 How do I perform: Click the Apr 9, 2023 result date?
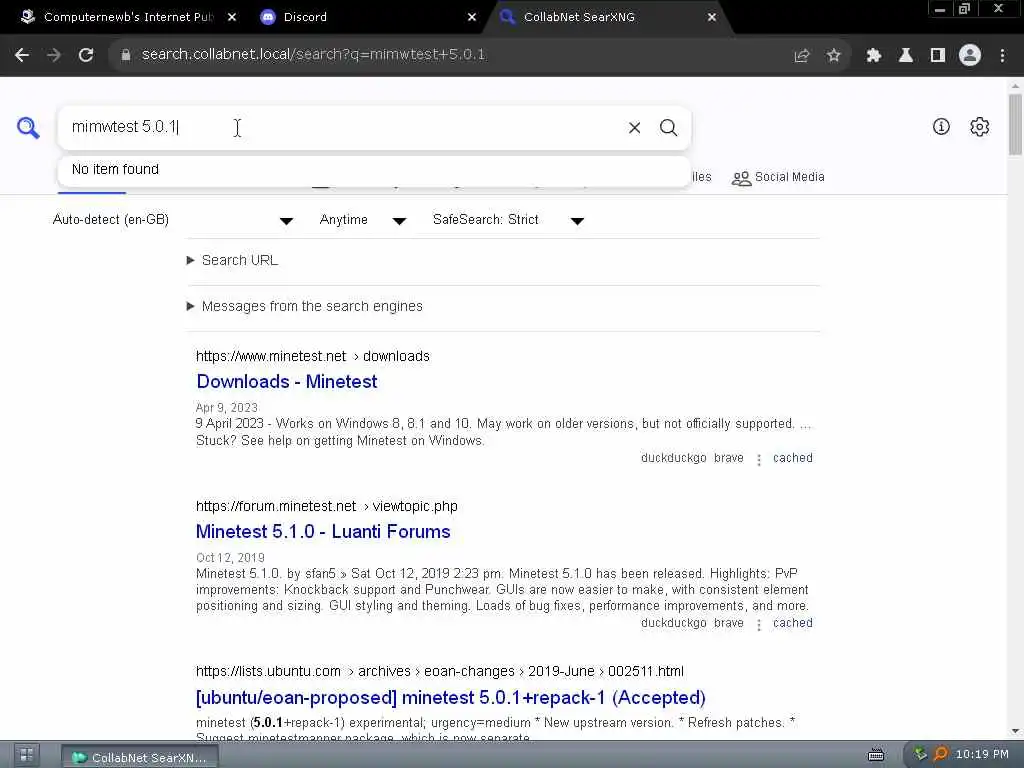coord(227,408)
